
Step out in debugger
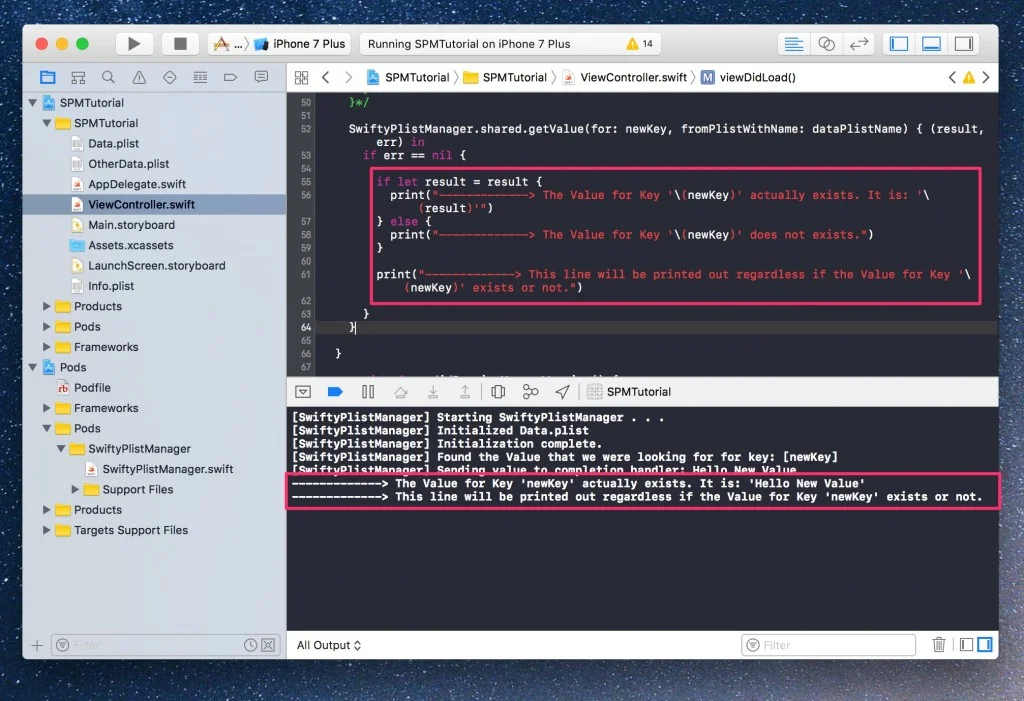coord(465,391)
